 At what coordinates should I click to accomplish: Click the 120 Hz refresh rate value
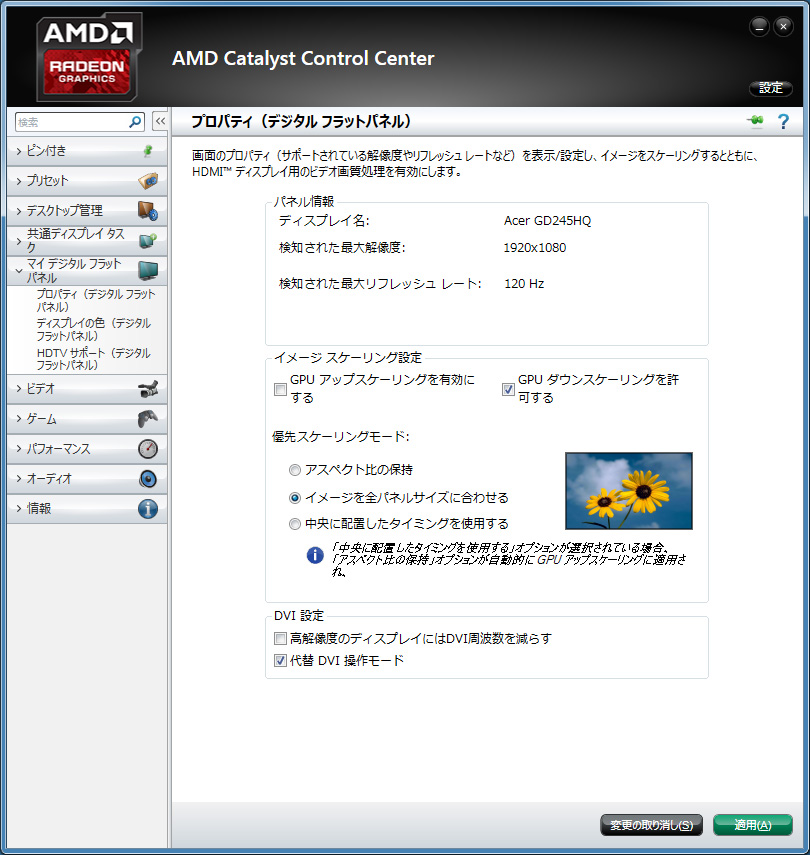(x=524, y=284)
